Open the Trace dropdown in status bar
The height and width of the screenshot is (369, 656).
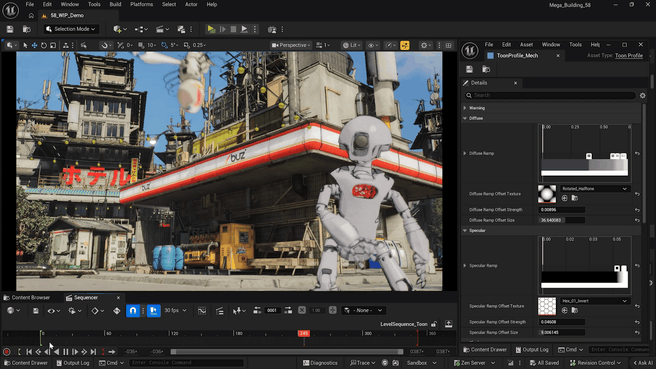363,363
